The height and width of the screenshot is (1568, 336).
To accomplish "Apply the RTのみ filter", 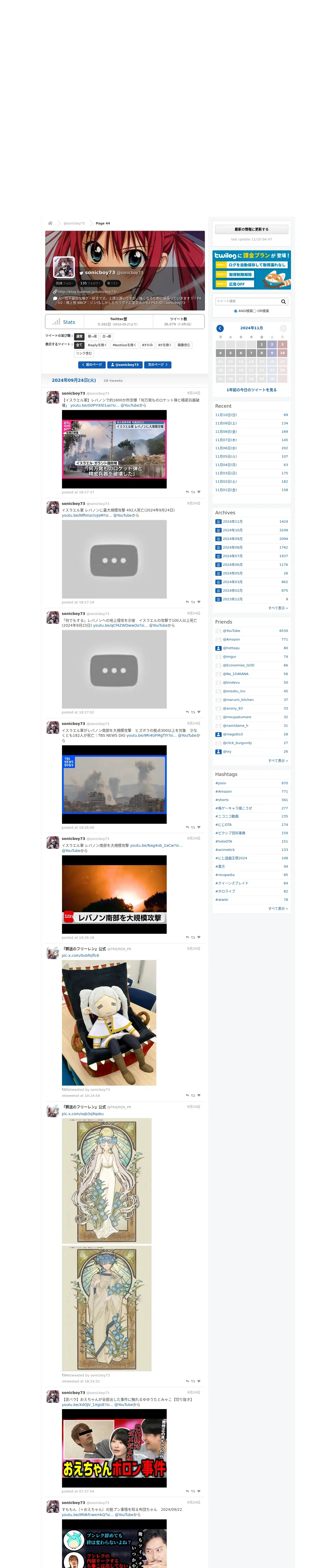I will pyautogui.click(x=148, y=345).
